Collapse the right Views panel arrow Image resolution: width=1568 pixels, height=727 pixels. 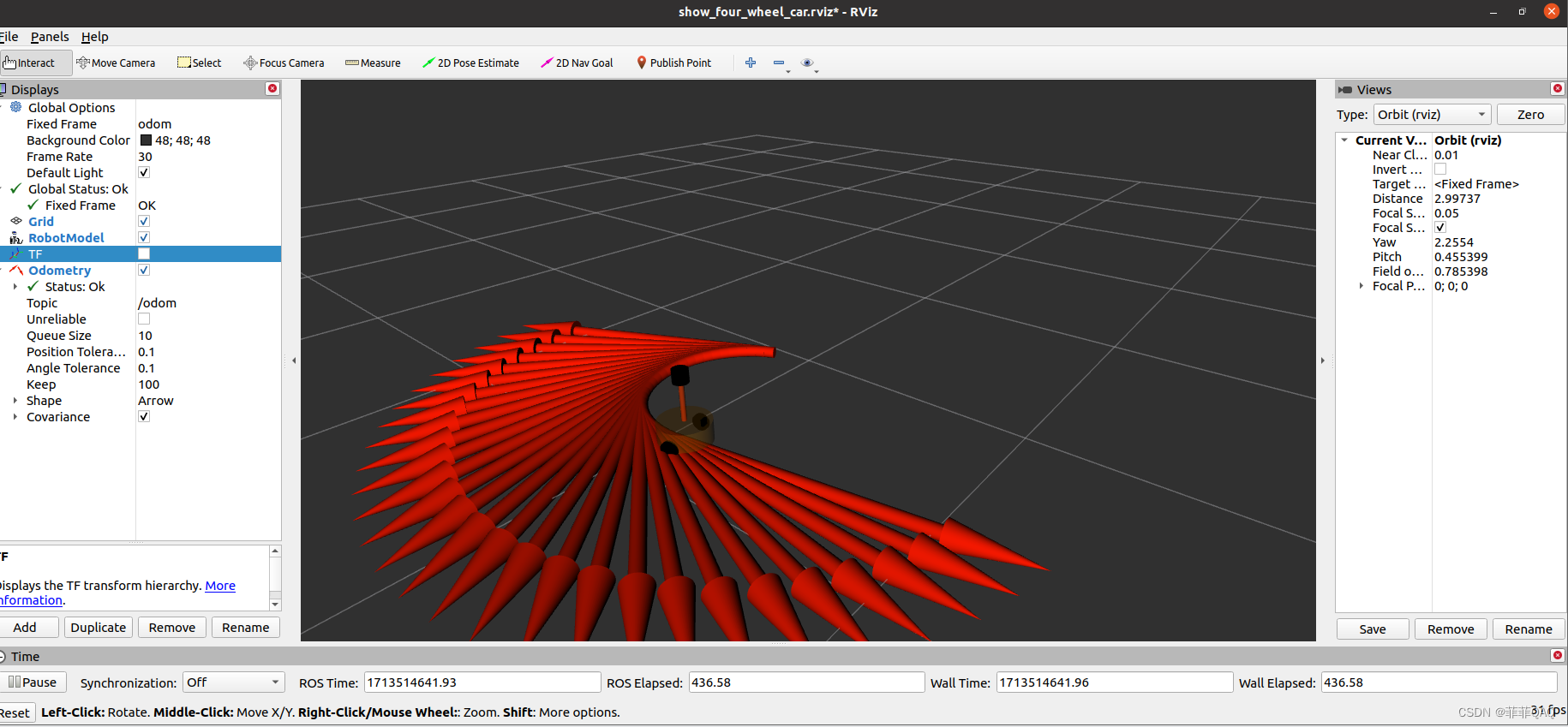(1323, 361)
